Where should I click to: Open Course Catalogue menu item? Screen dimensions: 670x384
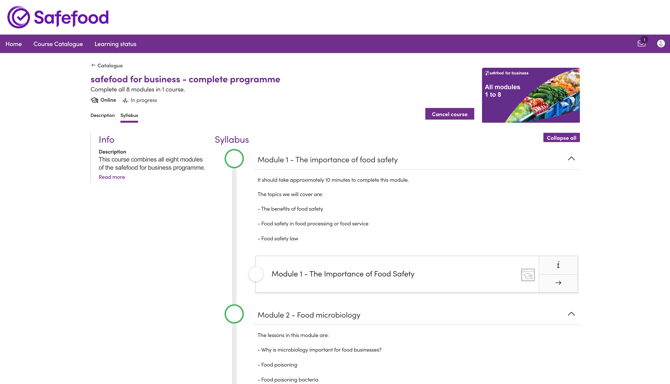click(58, 44)
